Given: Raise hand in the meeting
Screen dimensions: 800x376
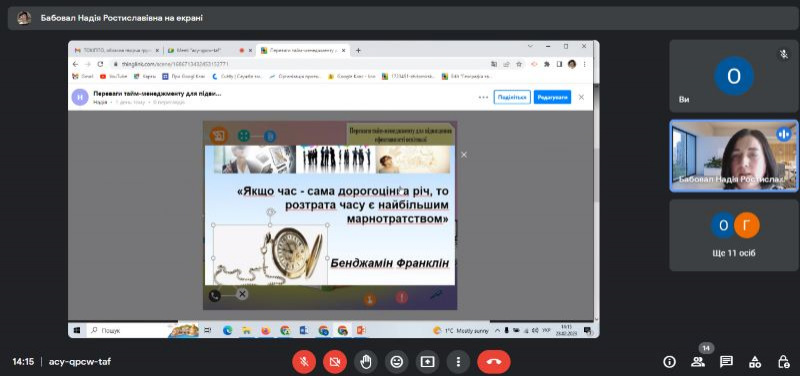Looking at the screenshot, I should point(366,362).
